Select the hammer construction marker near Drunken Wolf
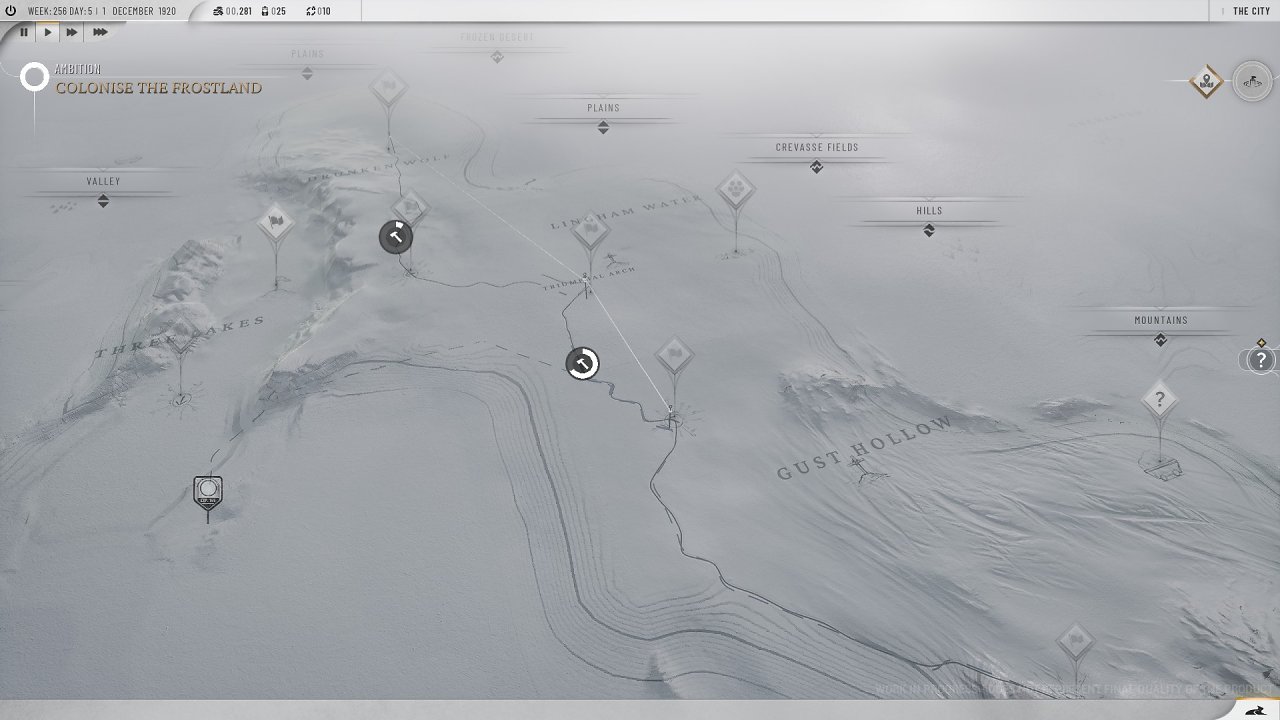The image size is (1280, 720). click(396, 237)
